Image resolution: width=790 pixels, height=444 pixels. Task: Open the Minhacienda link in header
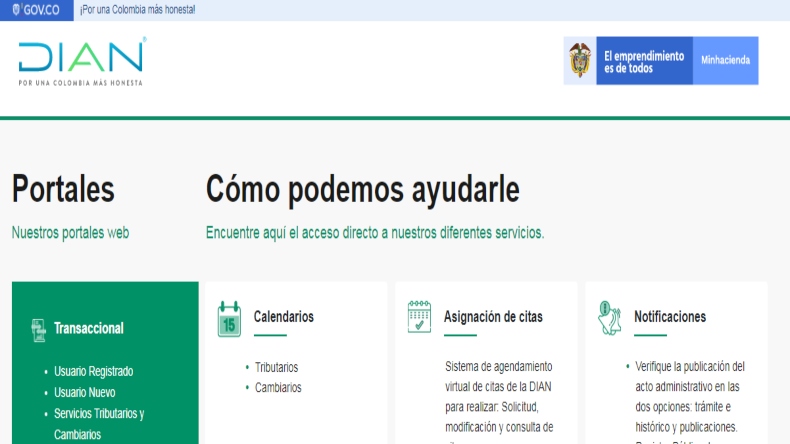tap(726, 60)
